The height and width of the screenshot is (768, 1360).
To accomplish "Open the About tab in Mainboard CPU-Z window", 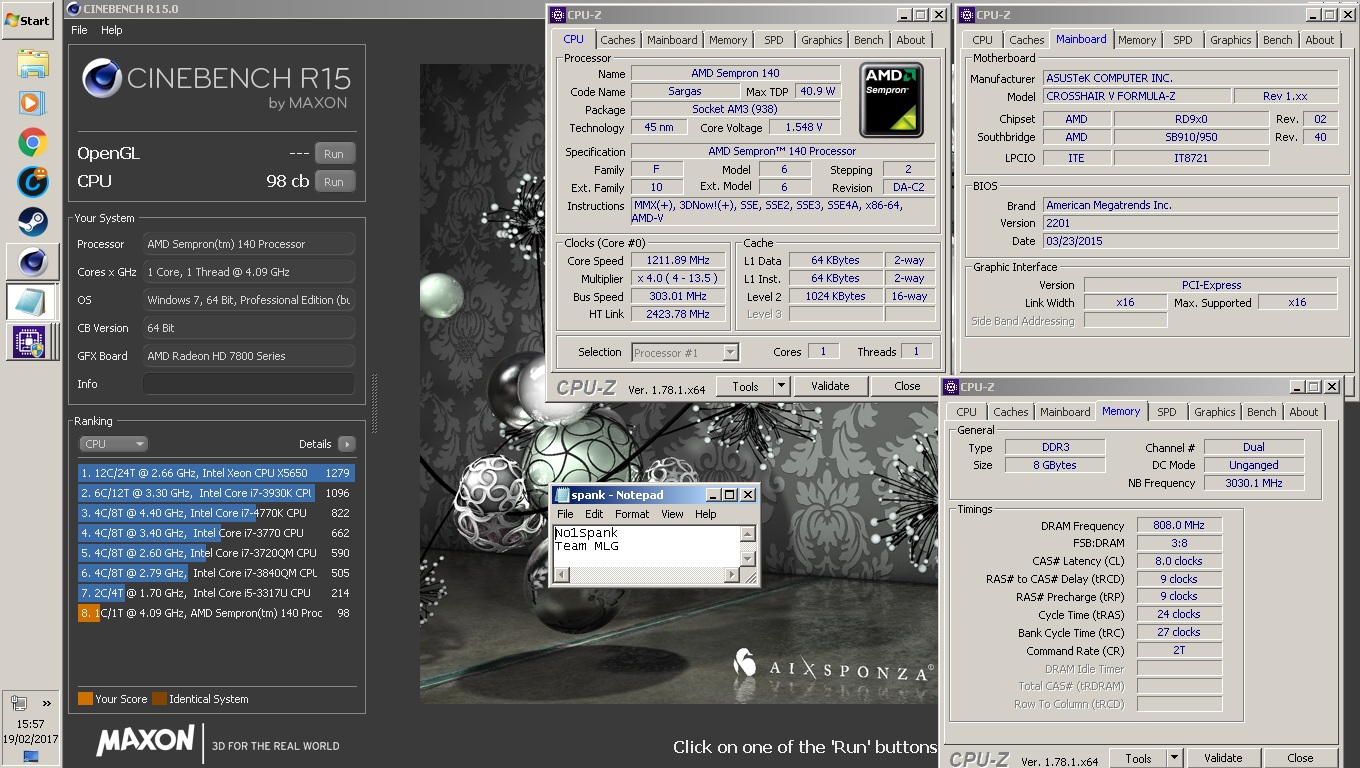I will tap(1320, 40).
